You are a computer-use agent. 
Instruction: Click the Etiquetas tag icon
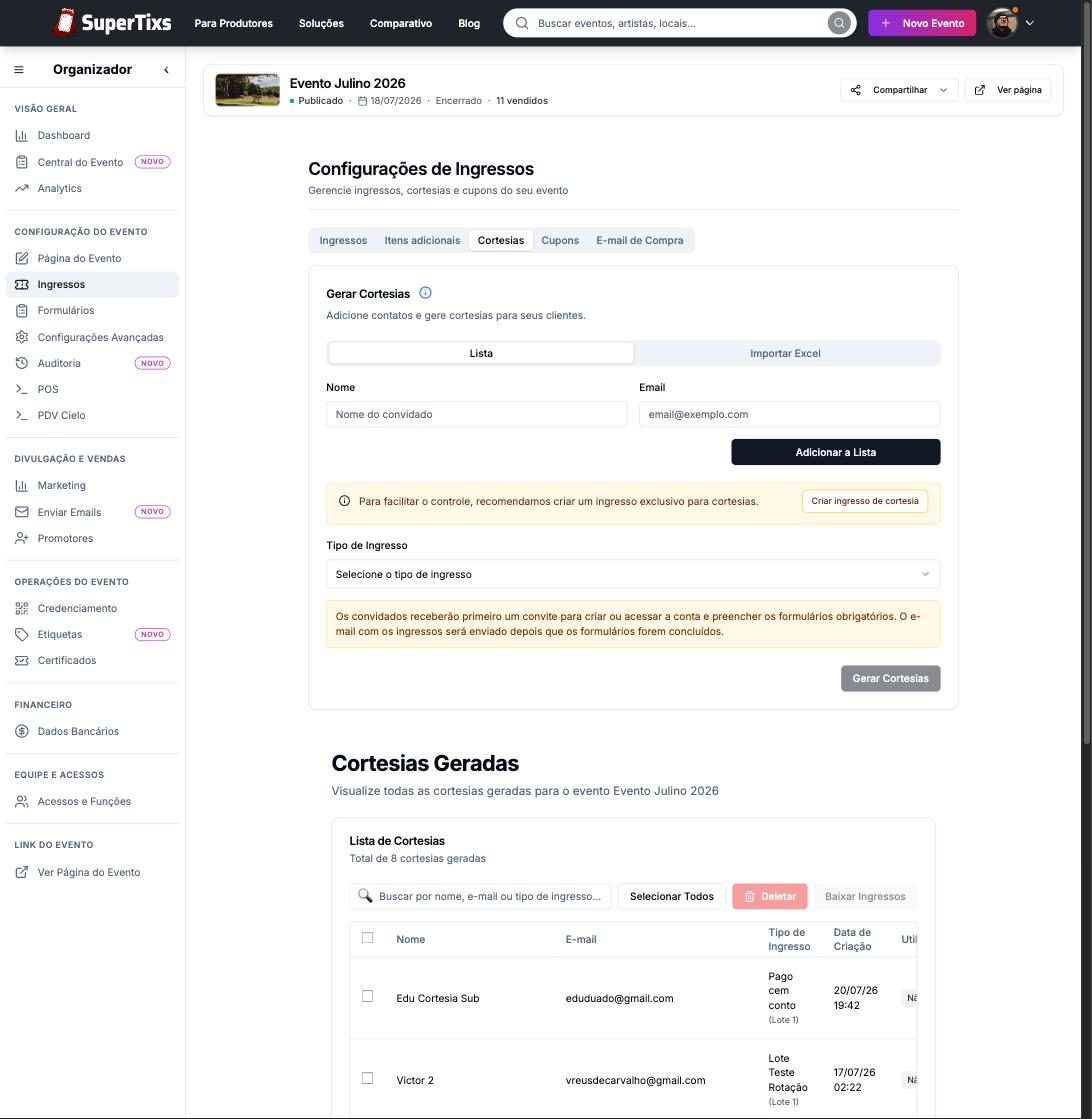point(21,634)
